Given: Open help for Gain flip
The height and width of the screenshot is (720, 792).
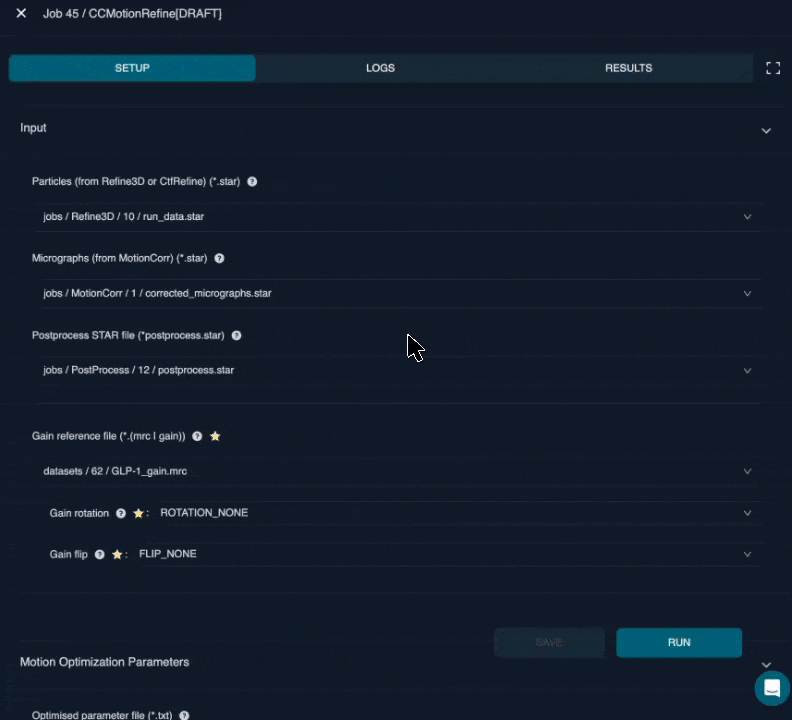Looking at the screenshot, I should tap(100, 554).
